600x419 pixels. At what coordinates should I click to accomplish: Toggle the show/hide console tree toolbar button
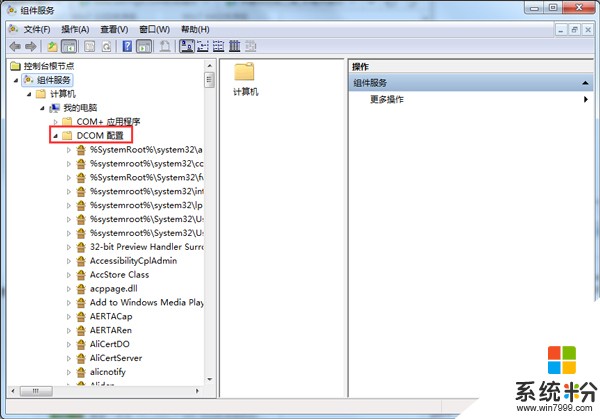click(69, 47)
